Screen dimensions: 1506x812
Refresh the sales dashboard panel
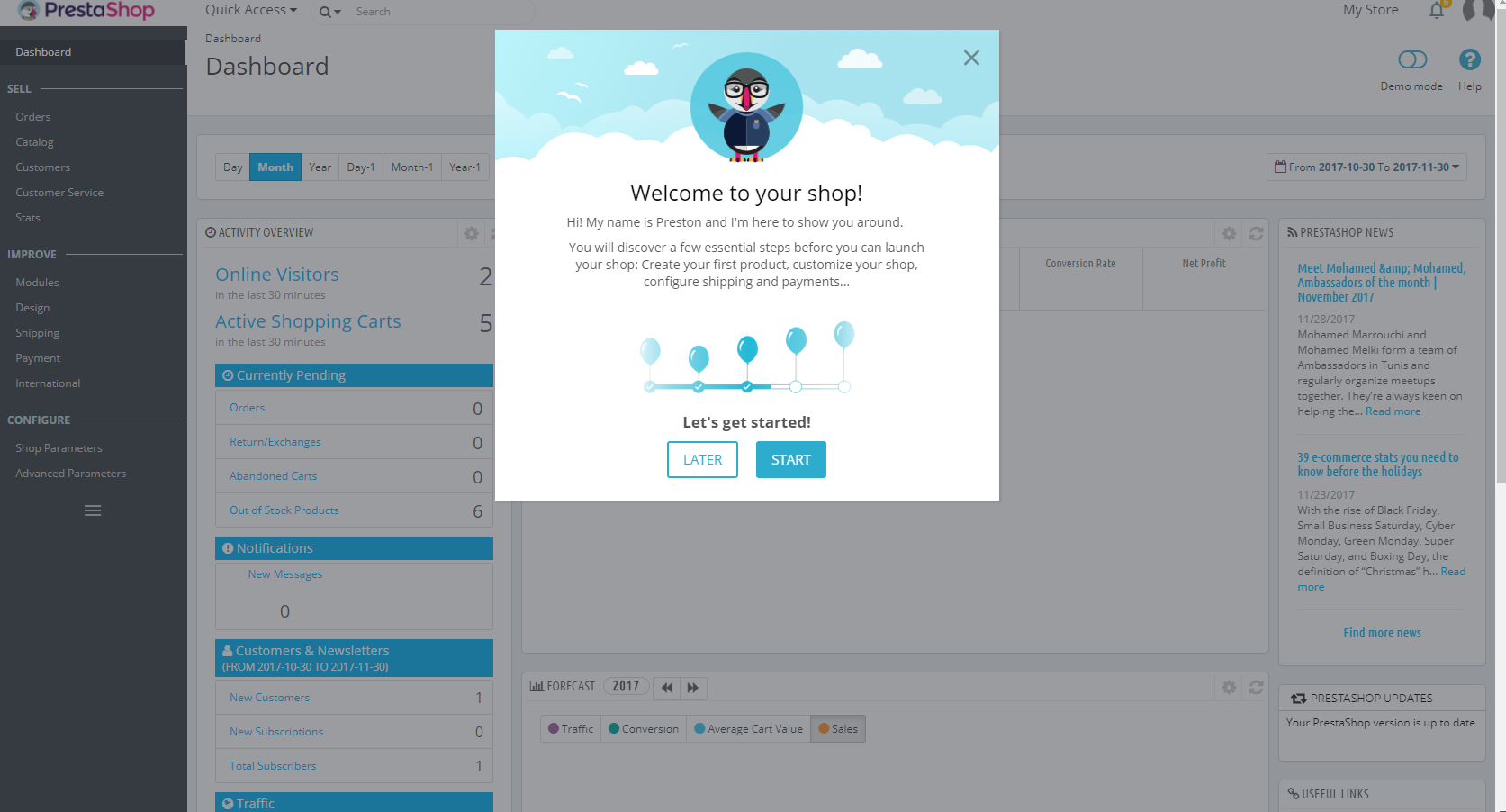1256,233
